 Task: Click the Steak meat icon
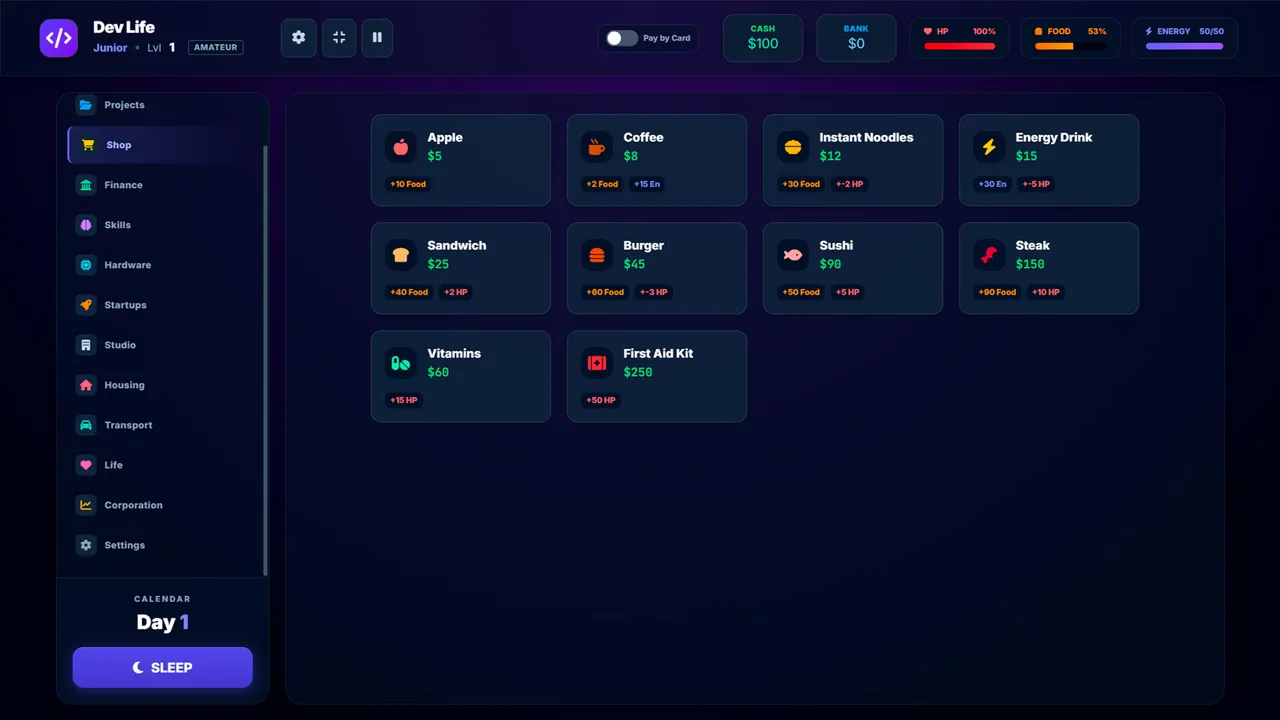point(989,255)
